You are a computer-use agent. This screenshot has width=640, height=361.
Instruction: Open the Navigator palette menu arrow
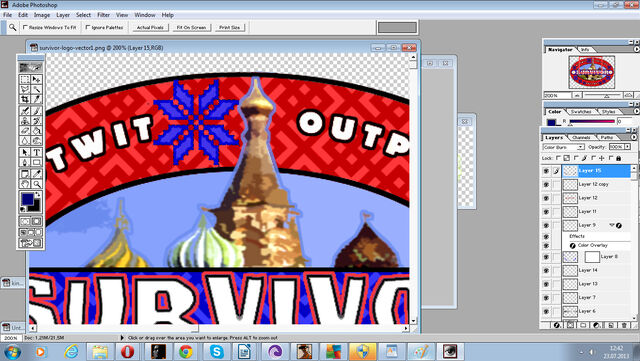pos(636,49)
